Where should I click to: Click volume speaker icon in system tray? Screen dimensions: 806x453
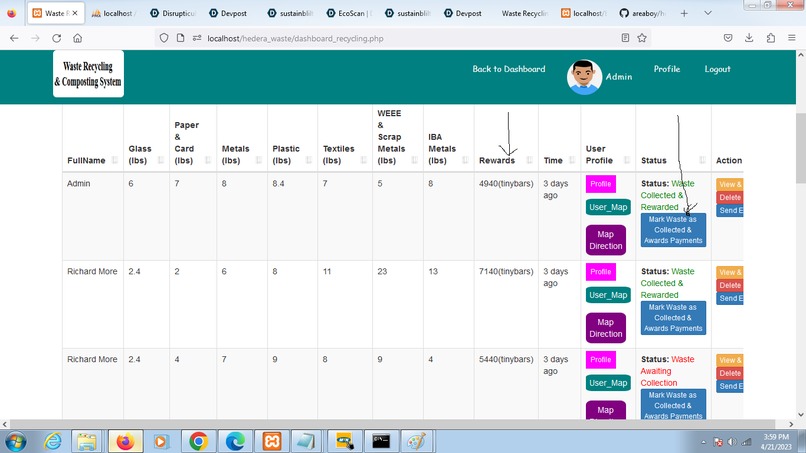[x=732, y=442]
